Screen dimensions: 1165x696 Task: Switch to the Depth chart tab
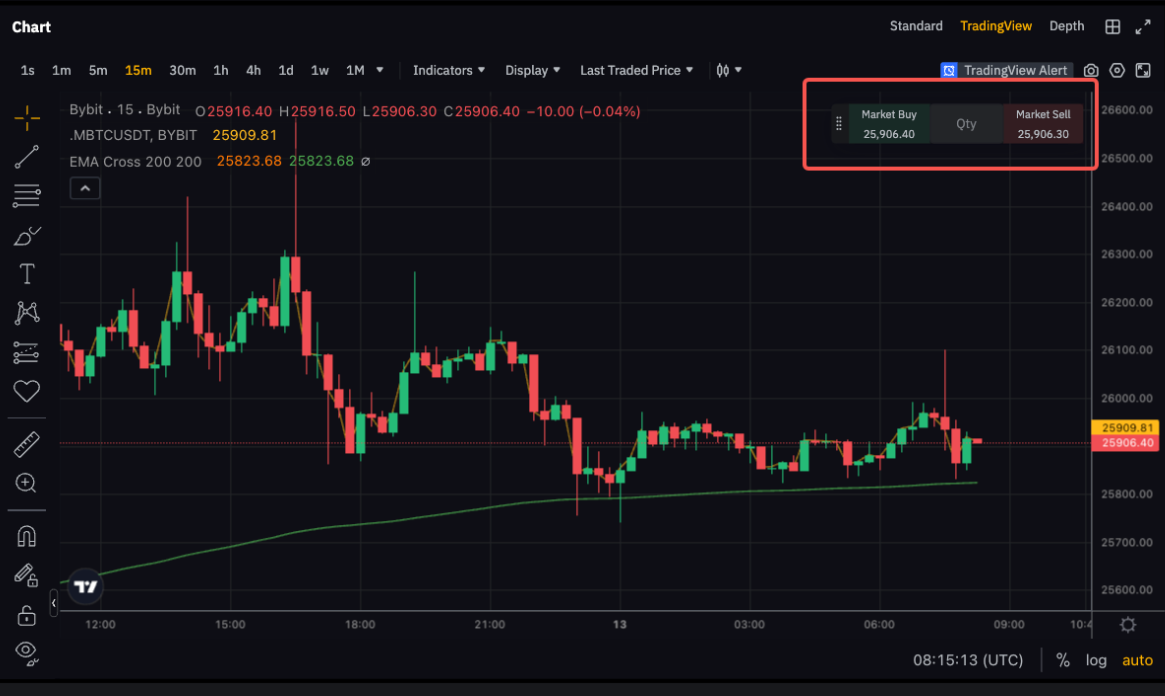point(1066,26)
